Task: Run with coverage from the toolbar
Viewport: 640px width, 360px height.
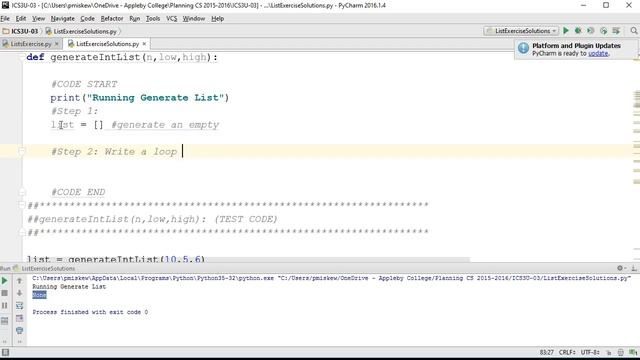Action: point(591,31)
